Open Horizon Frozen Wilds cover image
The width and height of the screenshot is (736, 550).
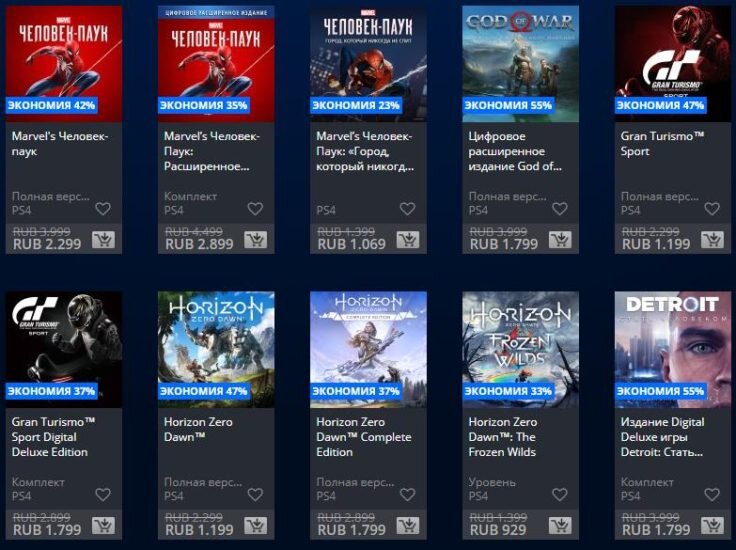click(521, 350)
